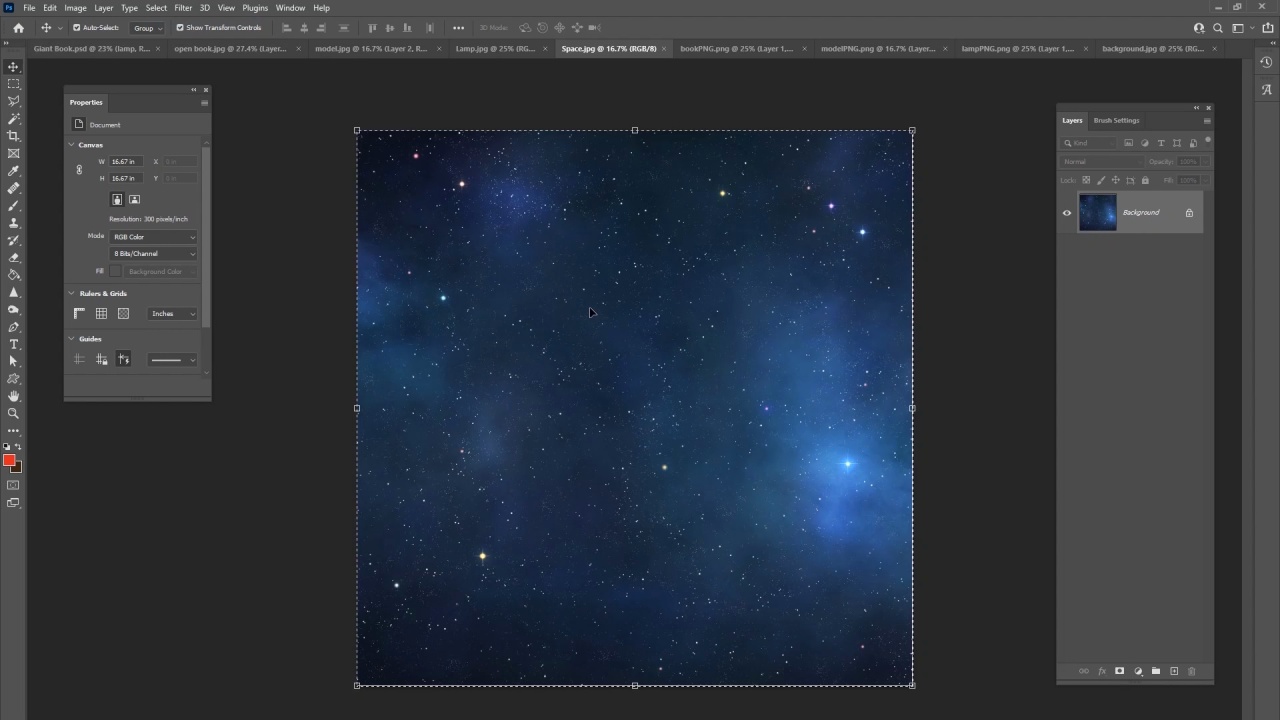Image resolution: width=1280 pixels, height=720 pixels.
Task: Open the Inches ruler units dropdown
Action: coord(173,314)
